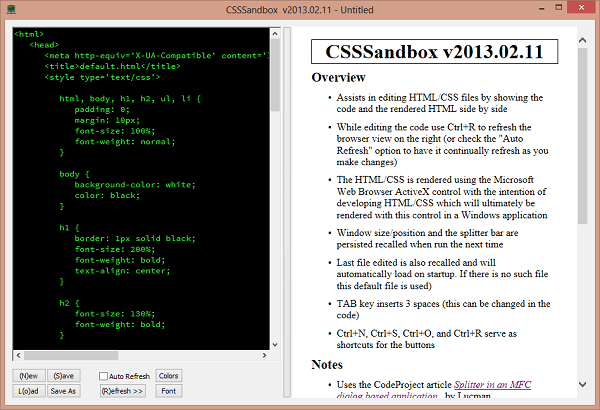This screenshot has height=410, width=600.
Task: Click the 'Ctrl+N, Ctrl+S, Ctrl+O' shortcuts bullet
Action: pos(426,339)
